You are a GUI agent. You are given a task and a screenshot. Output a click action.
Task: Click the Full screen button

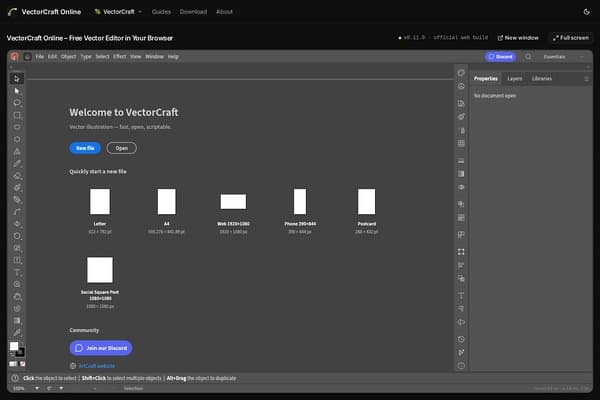(x=571, y=38)
